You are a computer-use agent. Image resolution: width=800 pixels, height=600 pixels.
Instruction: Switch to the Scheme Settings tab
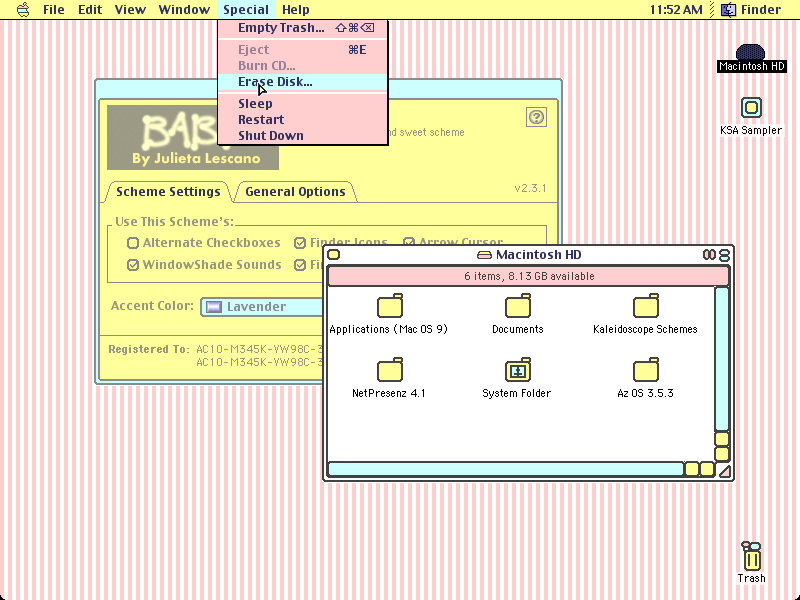tap(168, 192)
